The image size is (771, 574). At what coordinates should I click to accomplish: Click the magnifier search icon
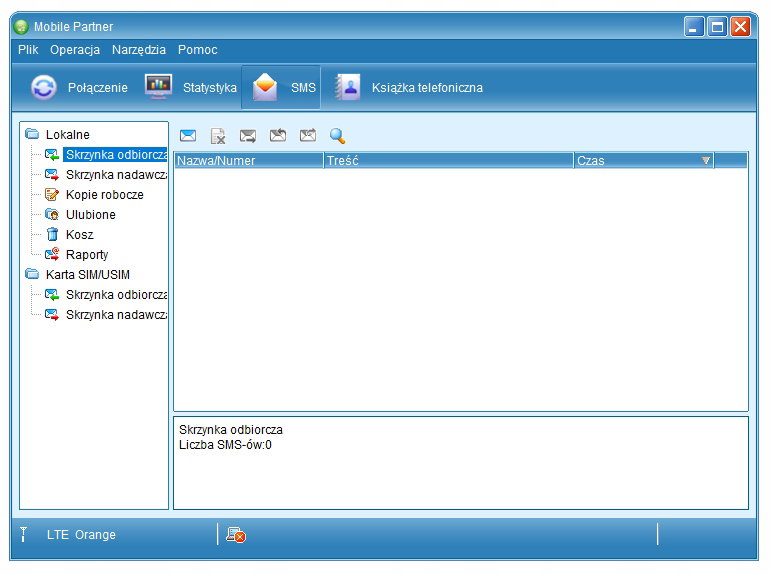[338, 136]
